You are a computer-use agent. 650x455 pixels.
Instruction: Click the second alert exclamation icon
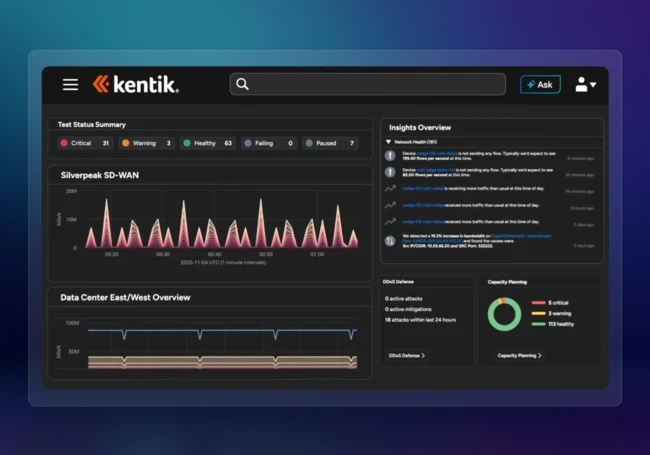coord(390,172)
